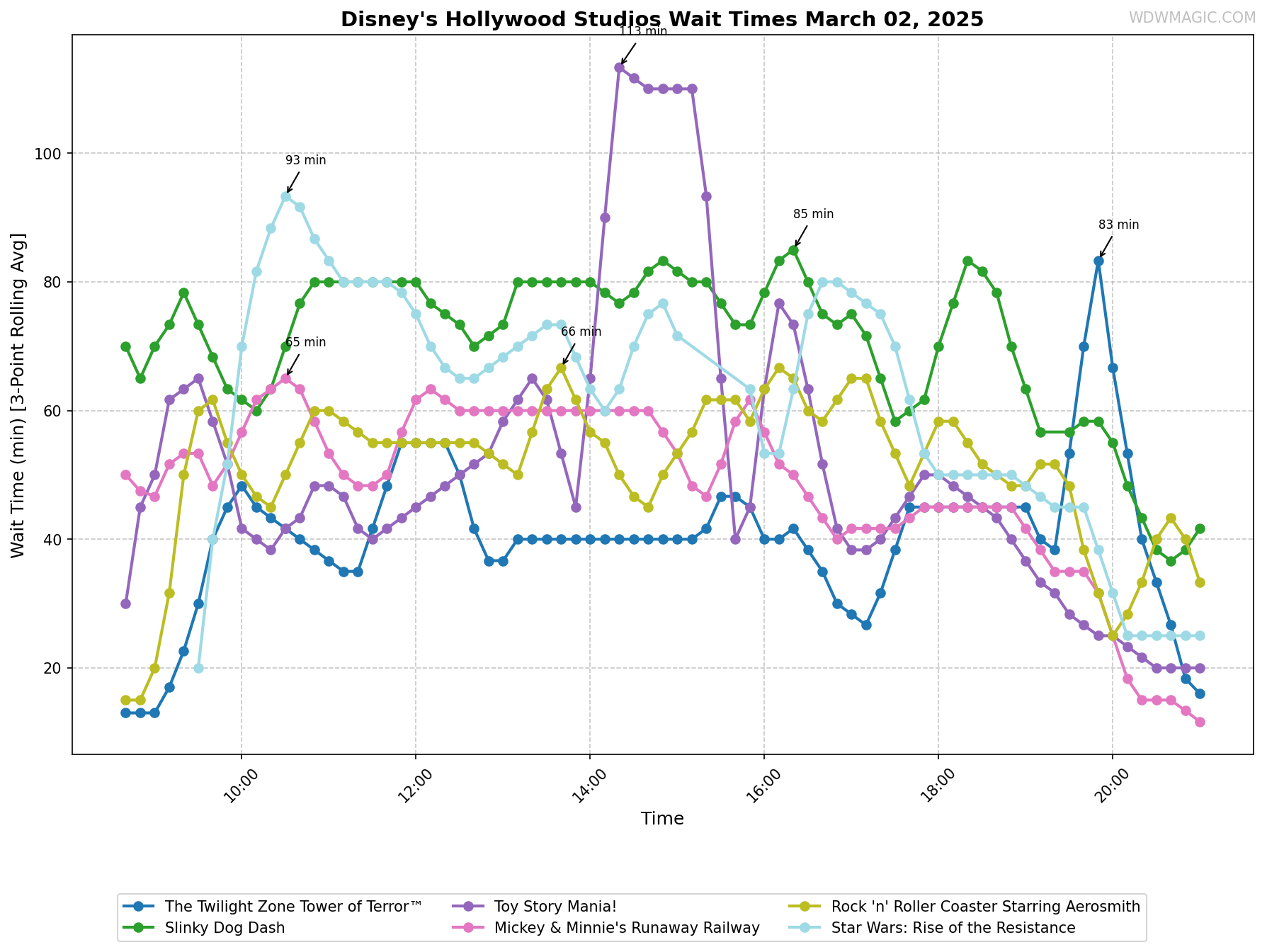Image resolution: width=1267 pixels, height=952 pixels.
Task: Select the Toy Story Mania! legend entry
Action: point(535,907)
